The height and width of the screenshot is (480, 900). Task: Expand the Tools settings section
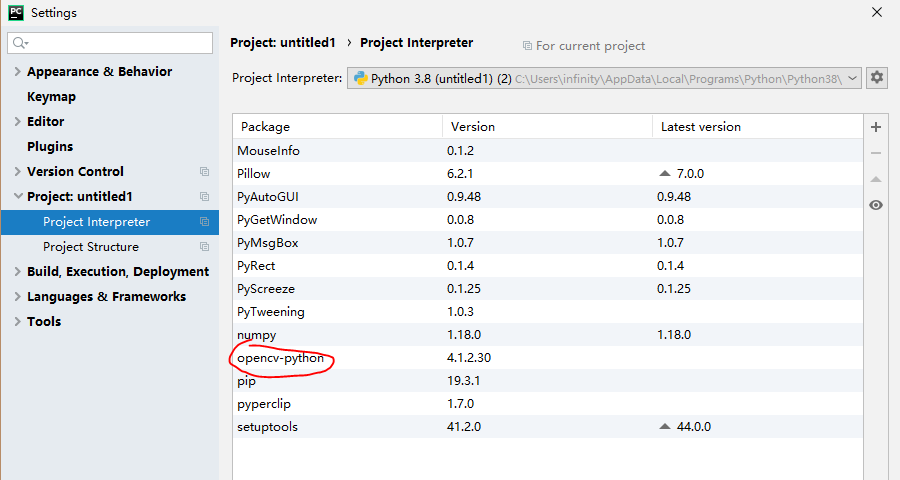17,322
